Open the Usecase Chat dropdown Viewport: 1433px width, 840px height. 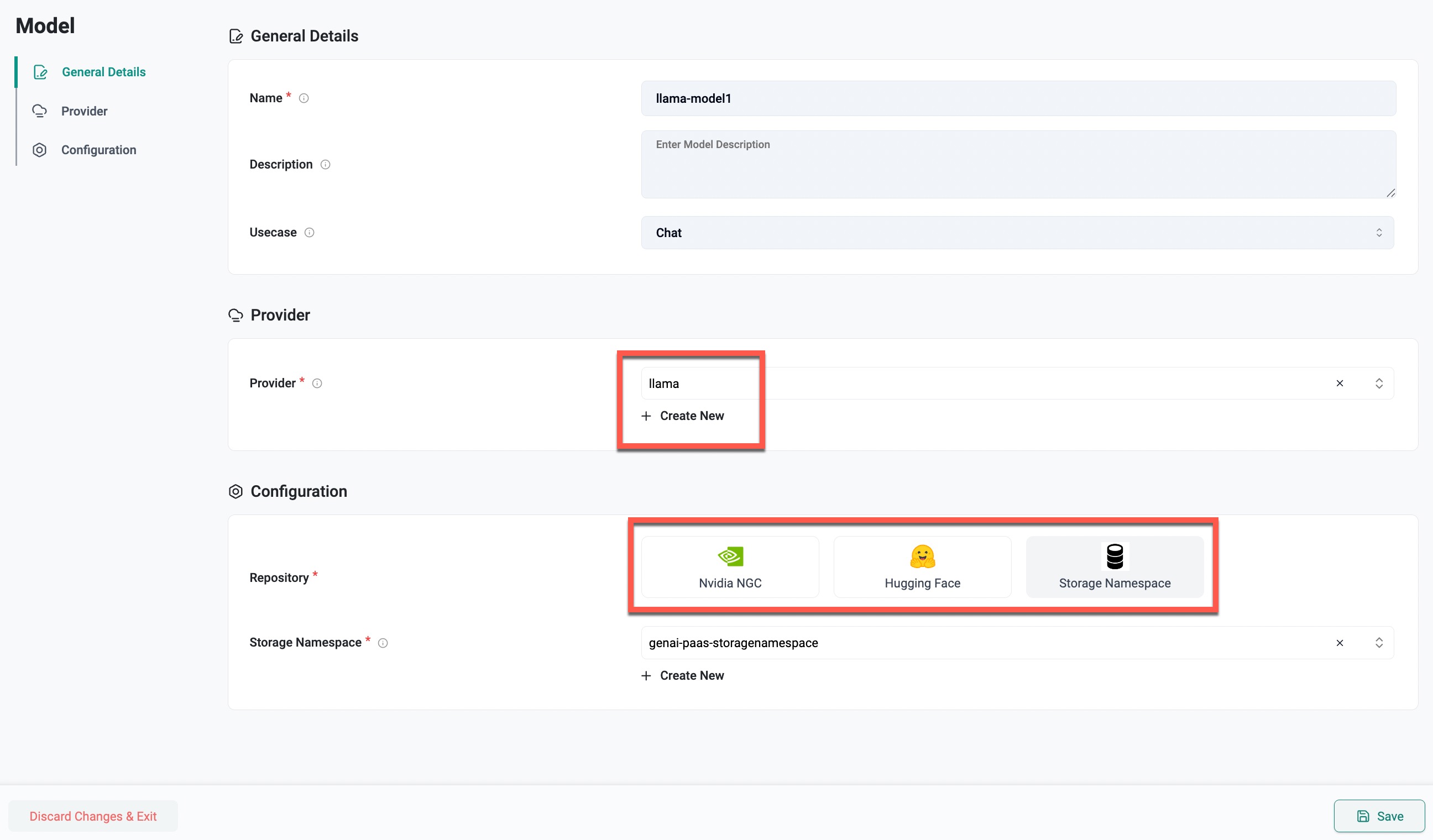tap(1017, 233)
